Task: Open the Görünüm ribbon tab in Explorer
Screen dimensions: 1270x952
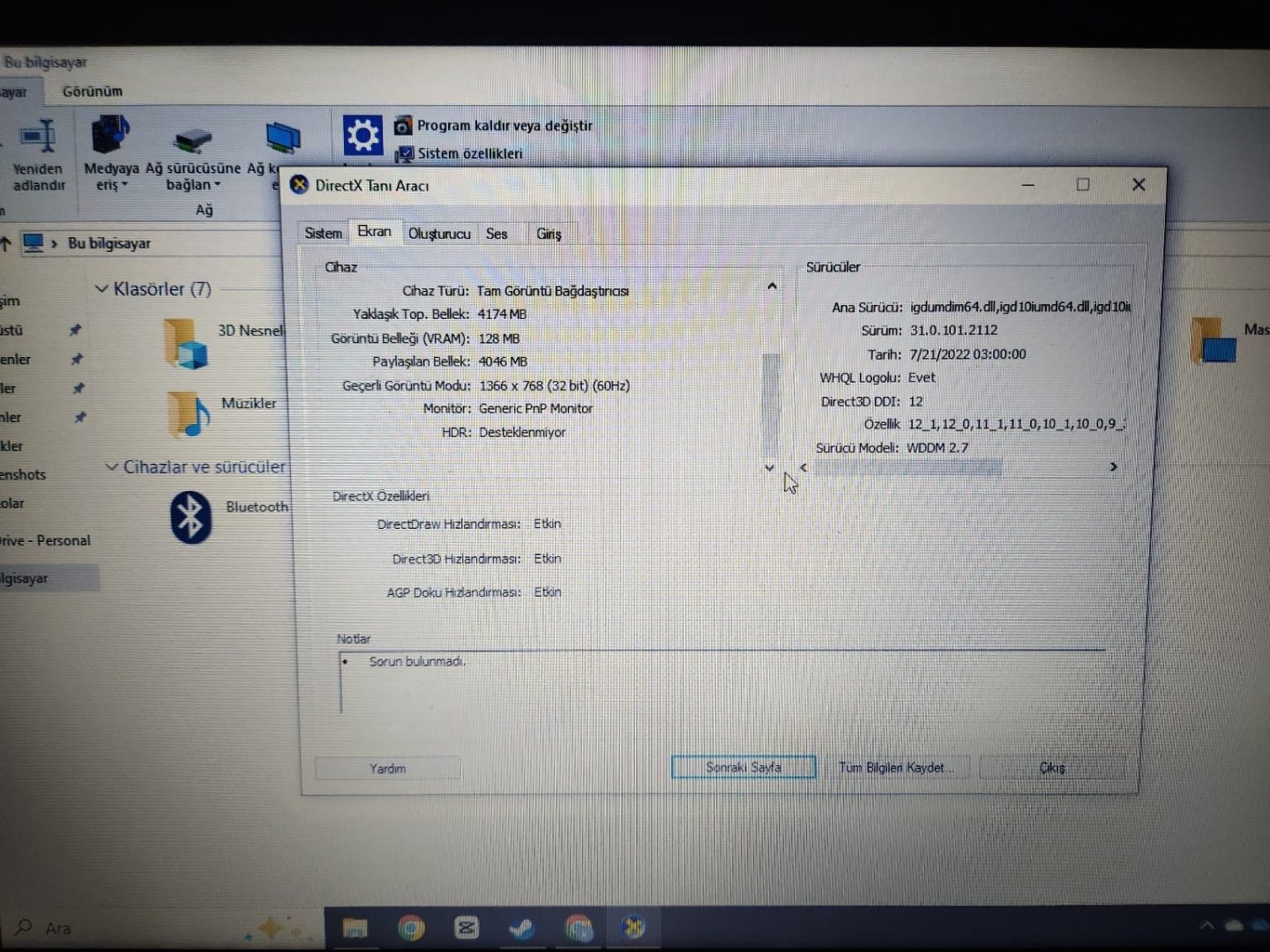Action: 93,91
